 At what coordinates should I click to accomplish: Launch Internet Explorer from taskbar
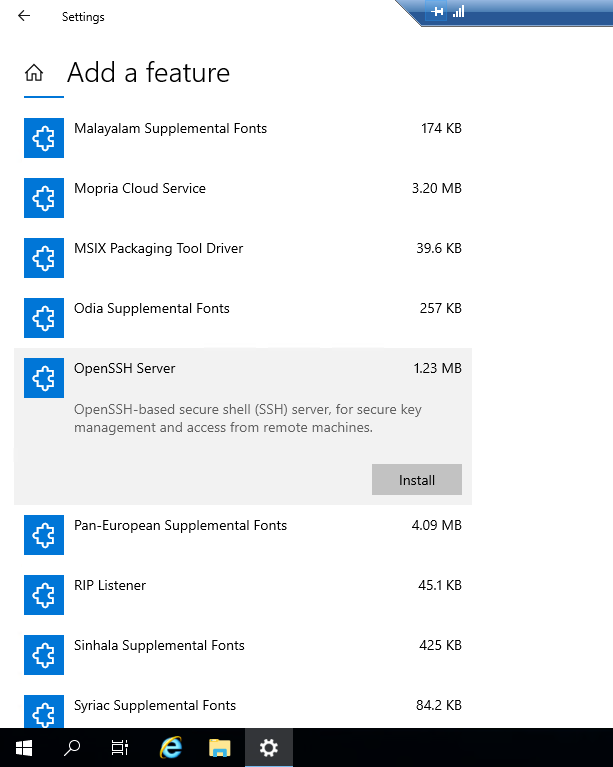pos(171,747)
